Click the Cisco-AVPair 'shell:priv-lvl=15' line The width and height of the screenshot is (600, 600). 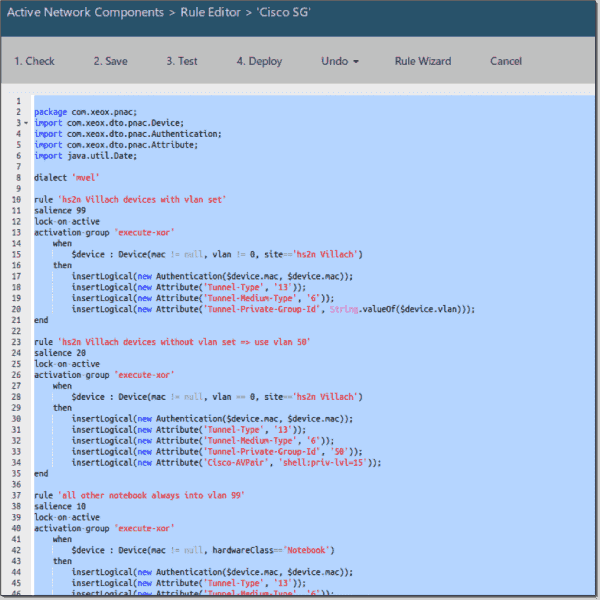[x=227, y=463]
